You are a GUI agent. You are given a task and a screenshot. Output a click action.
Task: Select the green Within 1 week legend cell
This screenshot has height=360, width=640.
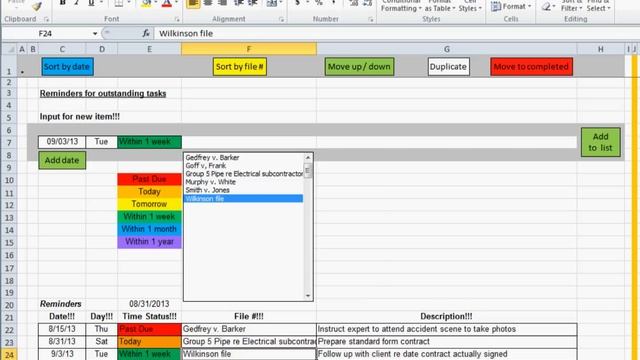point(149,217)
